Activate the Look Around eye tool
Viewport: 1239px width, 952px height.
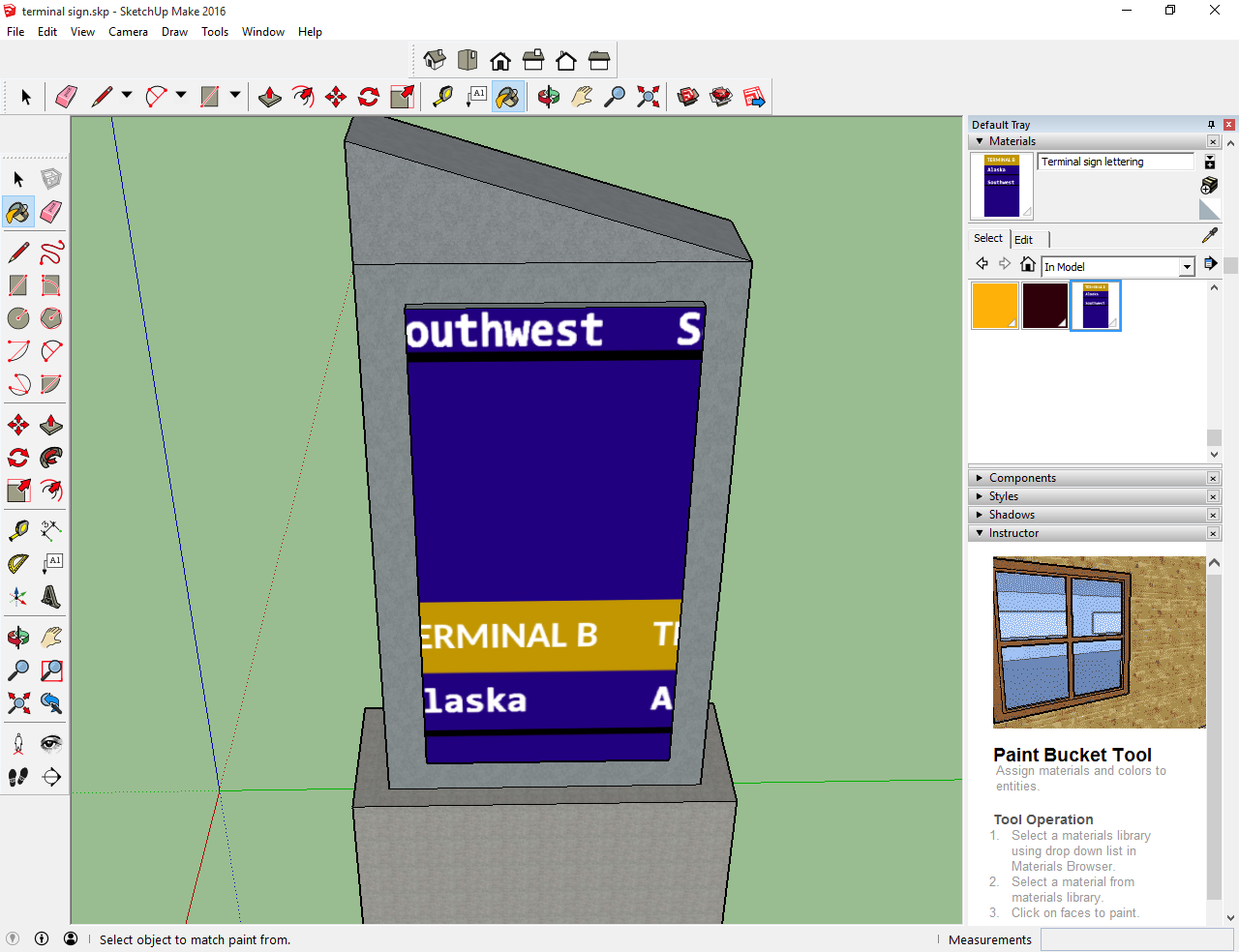51,744
